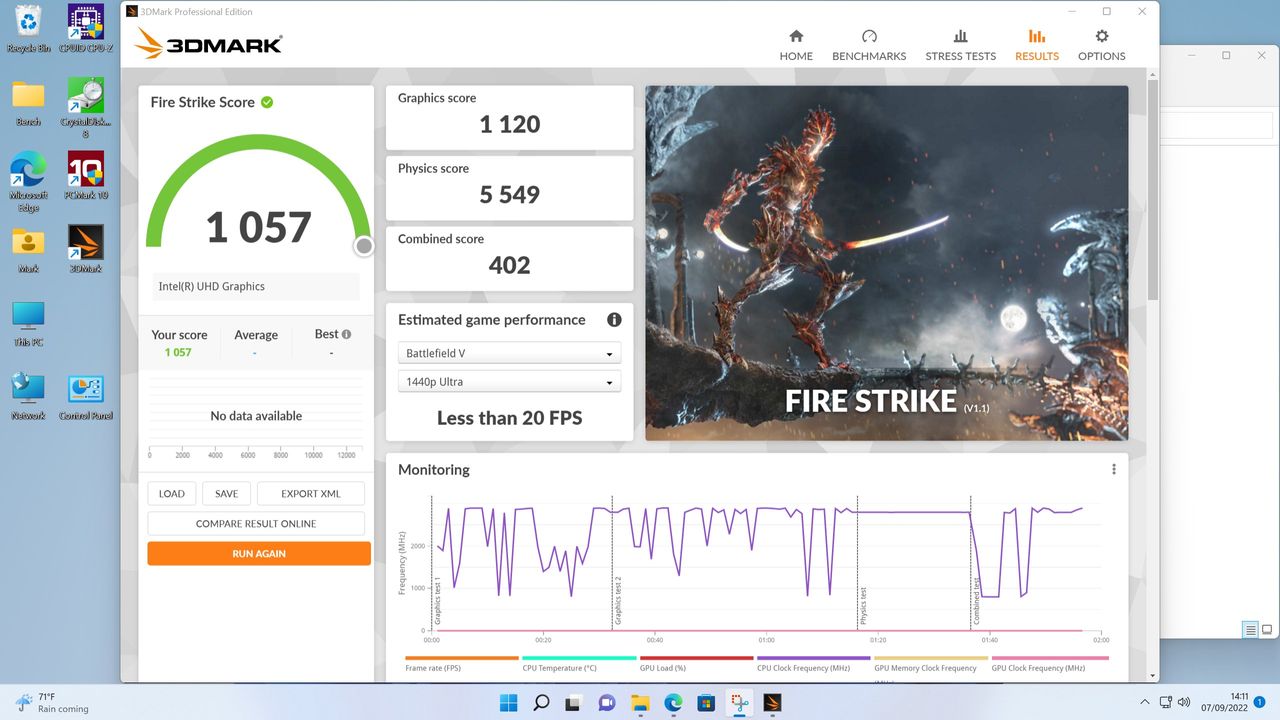Open the Home tab in 3DMark
The width and height of the screenshot is (1280, 720).
(796, 45)
